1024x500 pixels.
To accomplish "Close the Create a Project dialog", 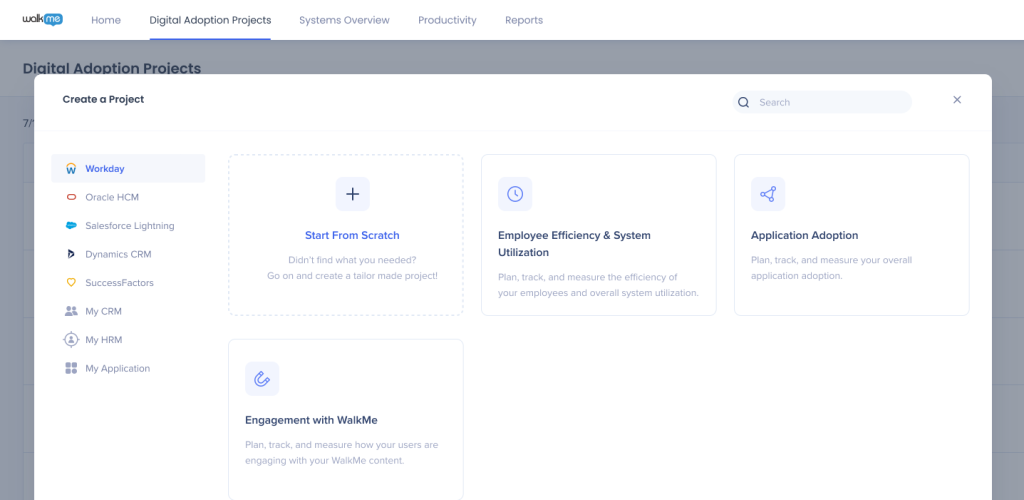I will (957, 100).
